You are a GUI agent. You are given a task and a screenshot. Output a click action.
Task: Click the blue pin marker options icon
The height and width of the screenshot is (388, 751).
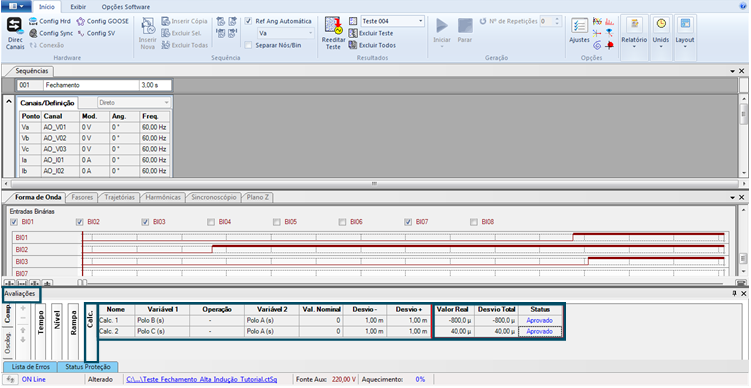pos(609,33)
